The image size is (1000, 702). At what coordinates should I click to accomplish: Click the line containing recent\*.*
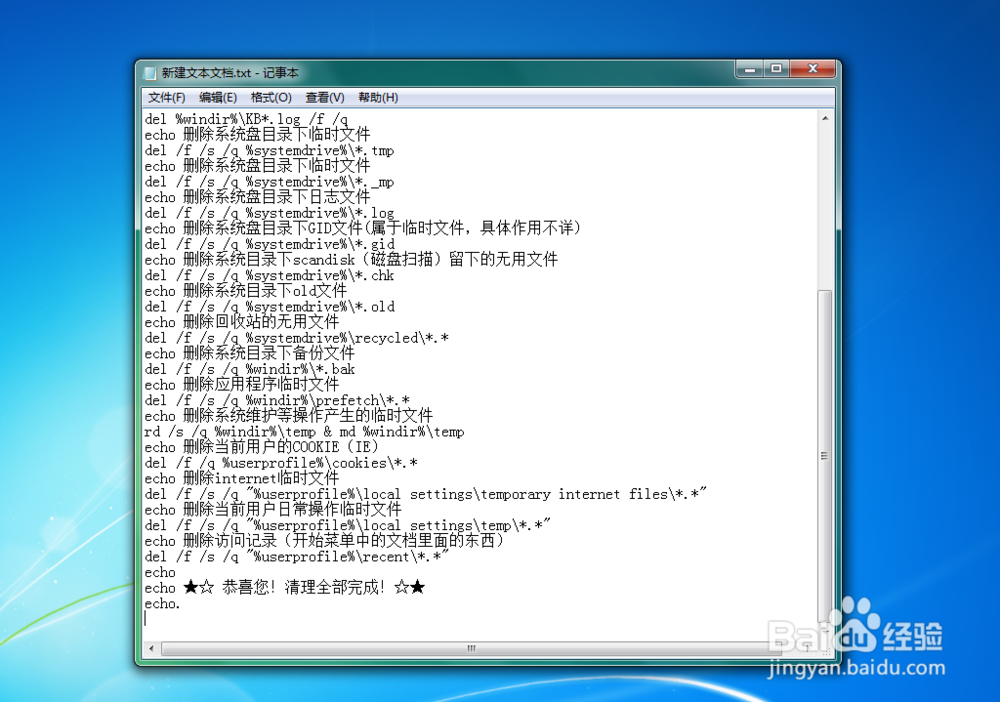coord(297,557)
